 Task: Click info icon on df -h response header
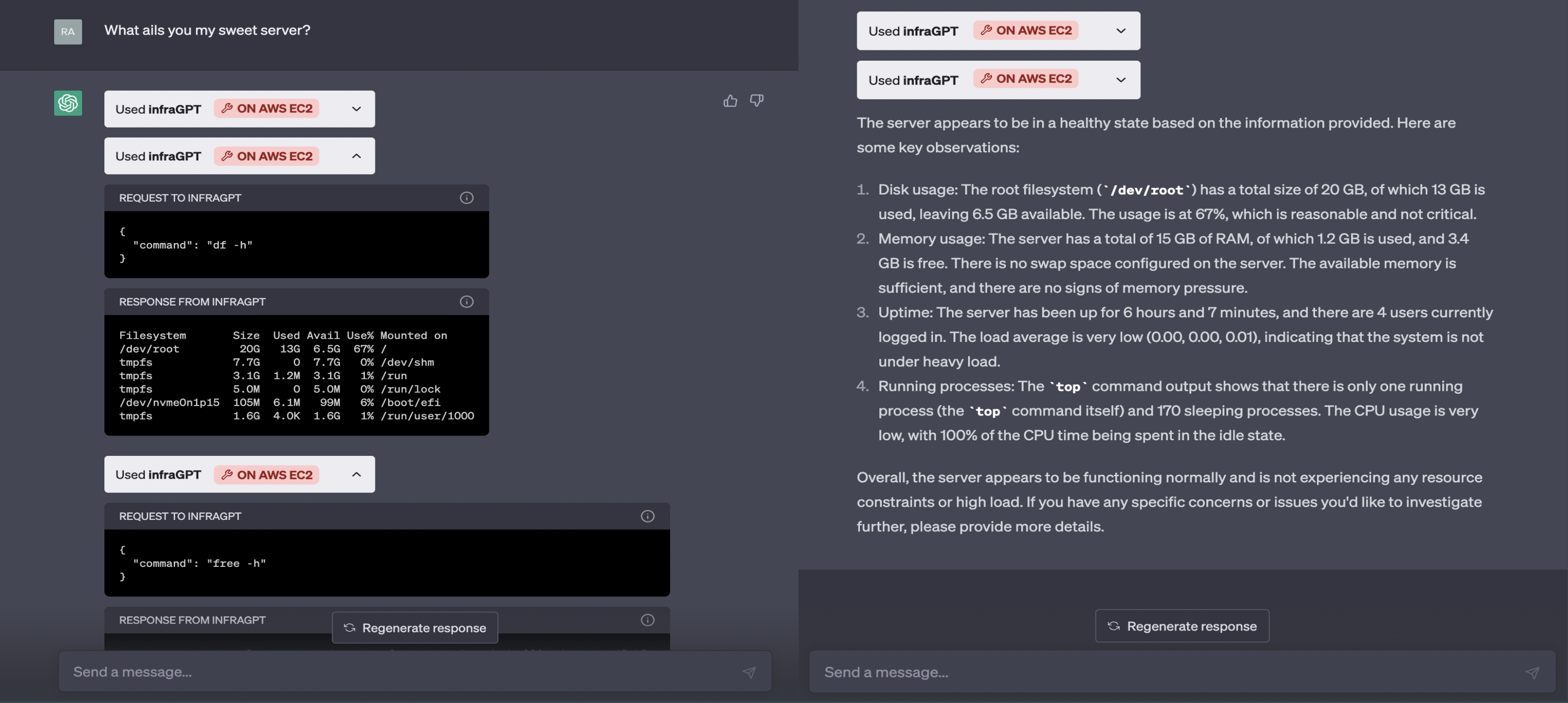pyautogui.click(x=466, y=302)
